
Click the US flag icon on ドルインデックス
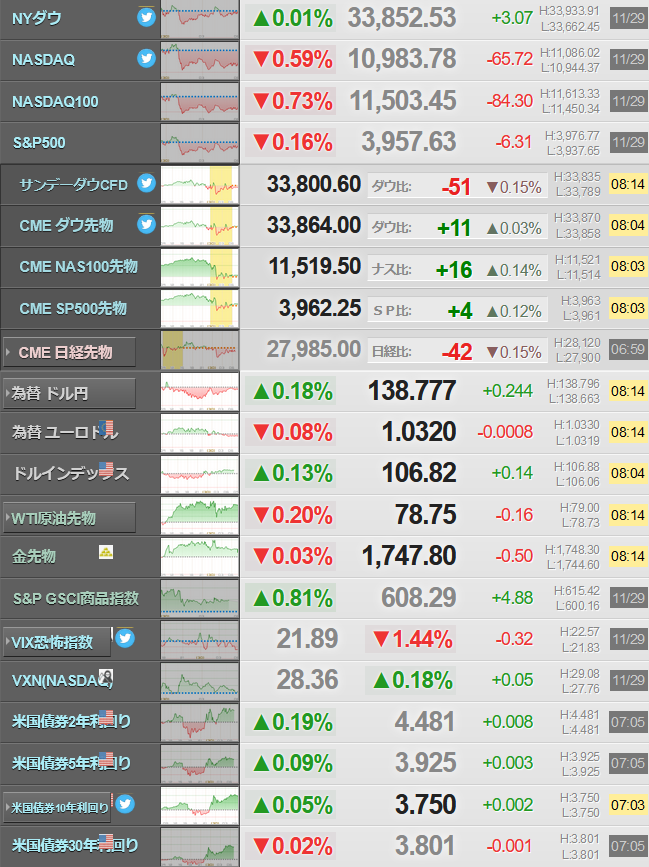(x=106, y=469)
